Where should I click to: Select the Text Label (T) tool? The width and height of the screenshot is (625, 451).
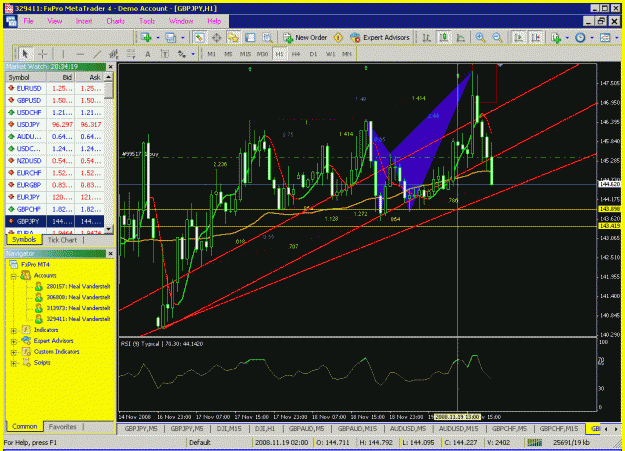tap(165, 54)
